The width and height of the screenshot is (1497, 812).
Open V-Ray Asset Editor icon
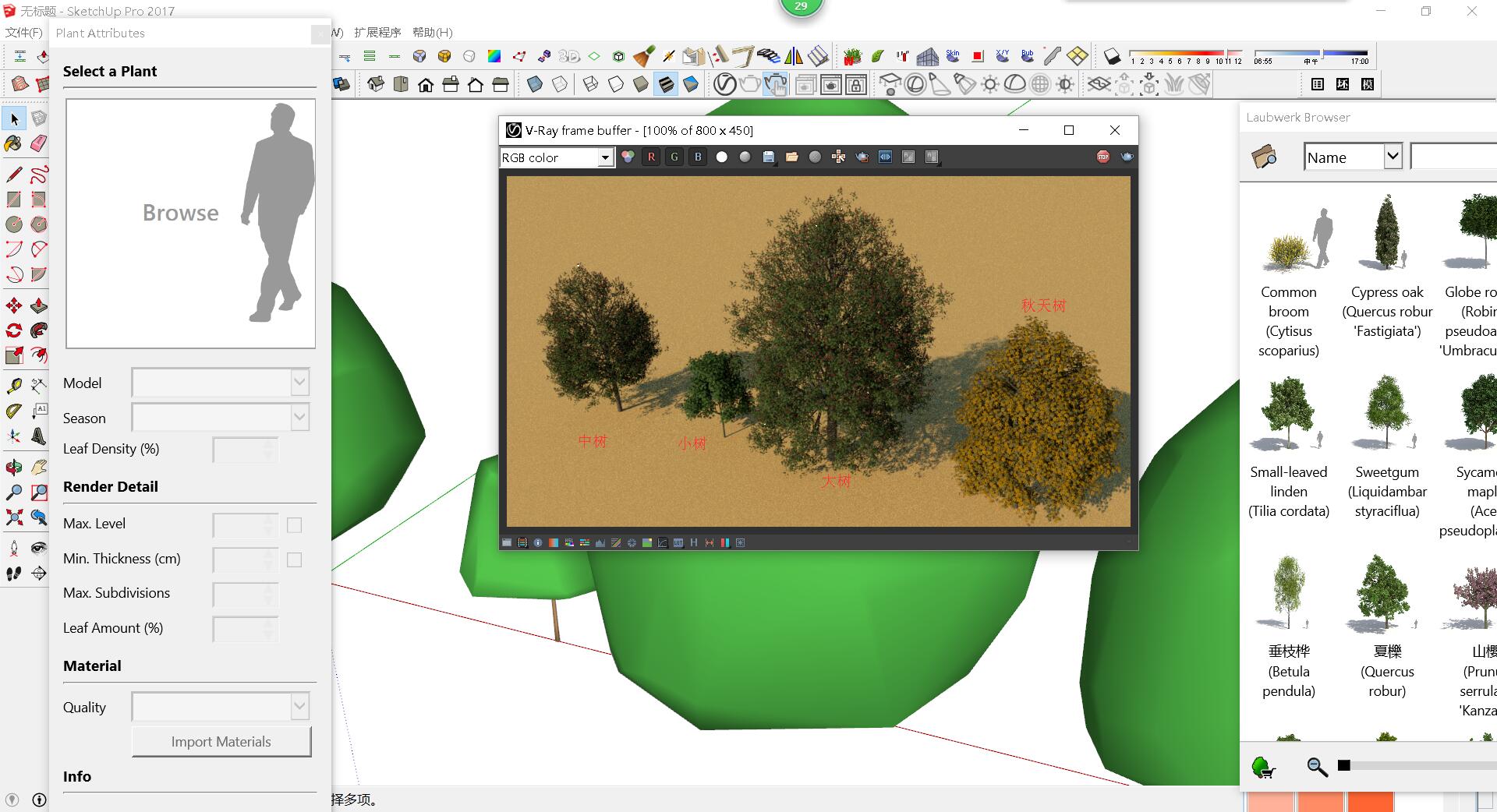724,84
